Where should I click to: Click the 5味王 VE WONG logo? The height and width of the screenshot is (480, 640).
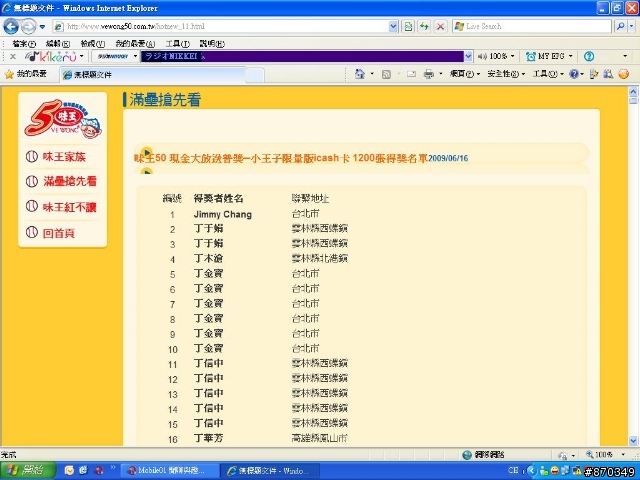[63, 119]
